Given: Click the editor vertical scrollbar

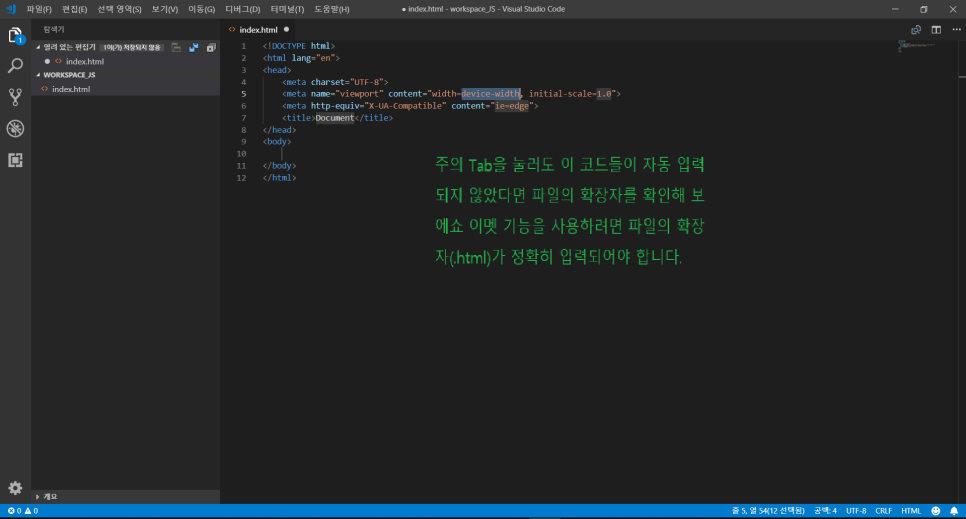Looking at the screenshot, I should 962,272.
